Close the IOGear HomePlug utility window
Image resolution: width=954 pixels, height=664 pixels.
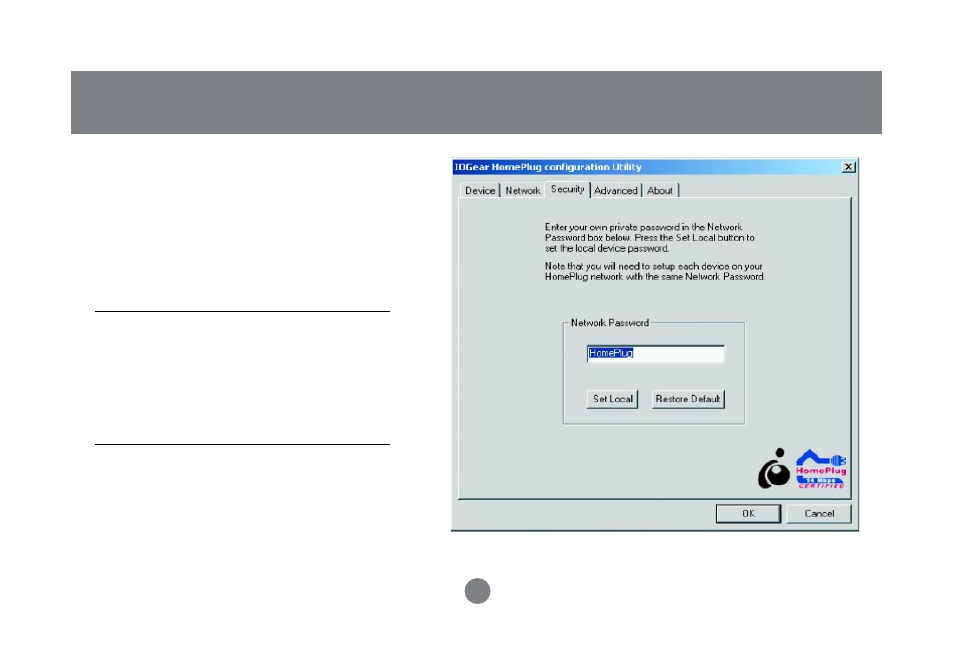click(x=848, y=167)
